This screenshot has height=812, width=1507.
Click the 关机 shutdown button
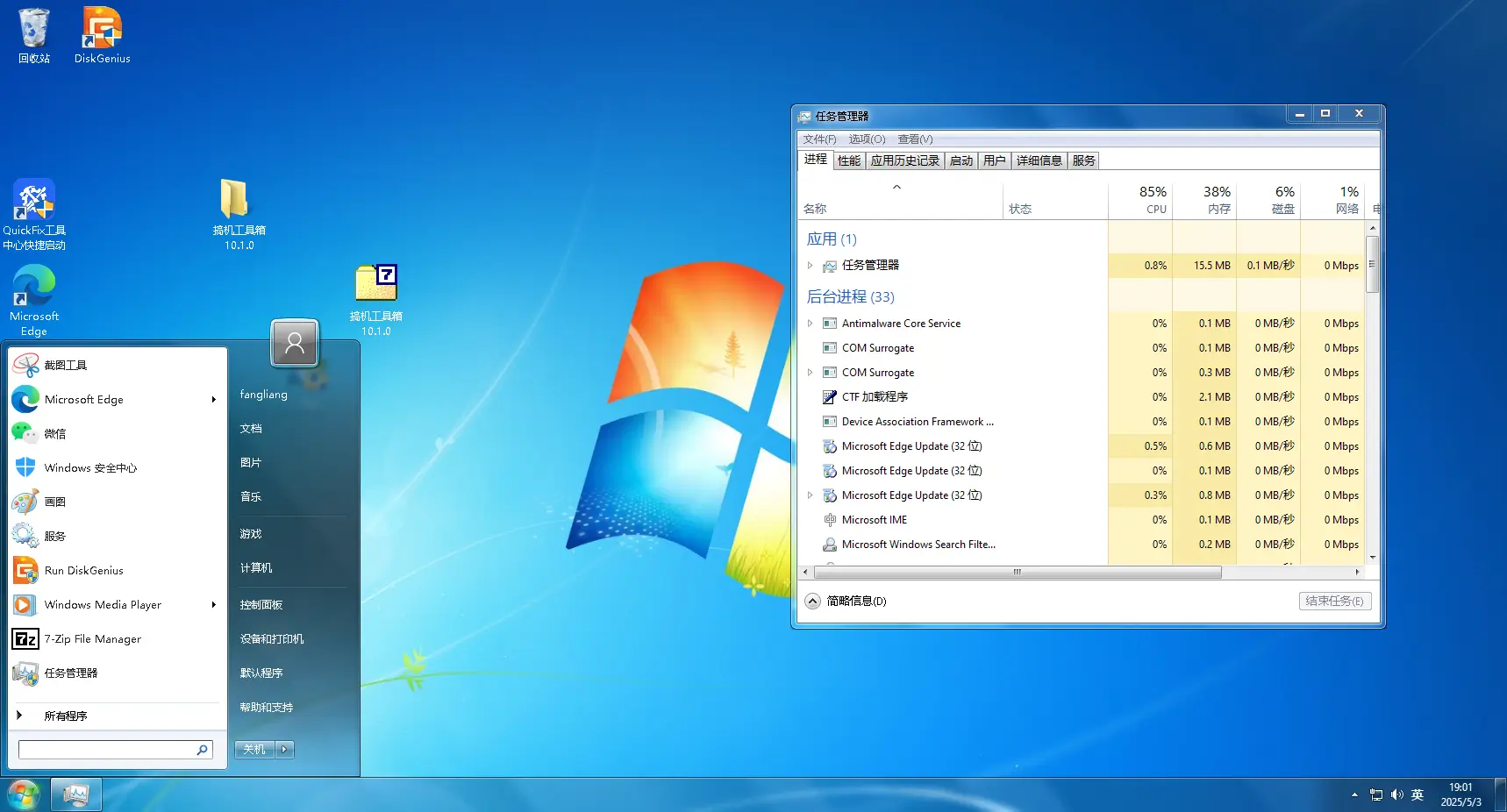point(254,750)
